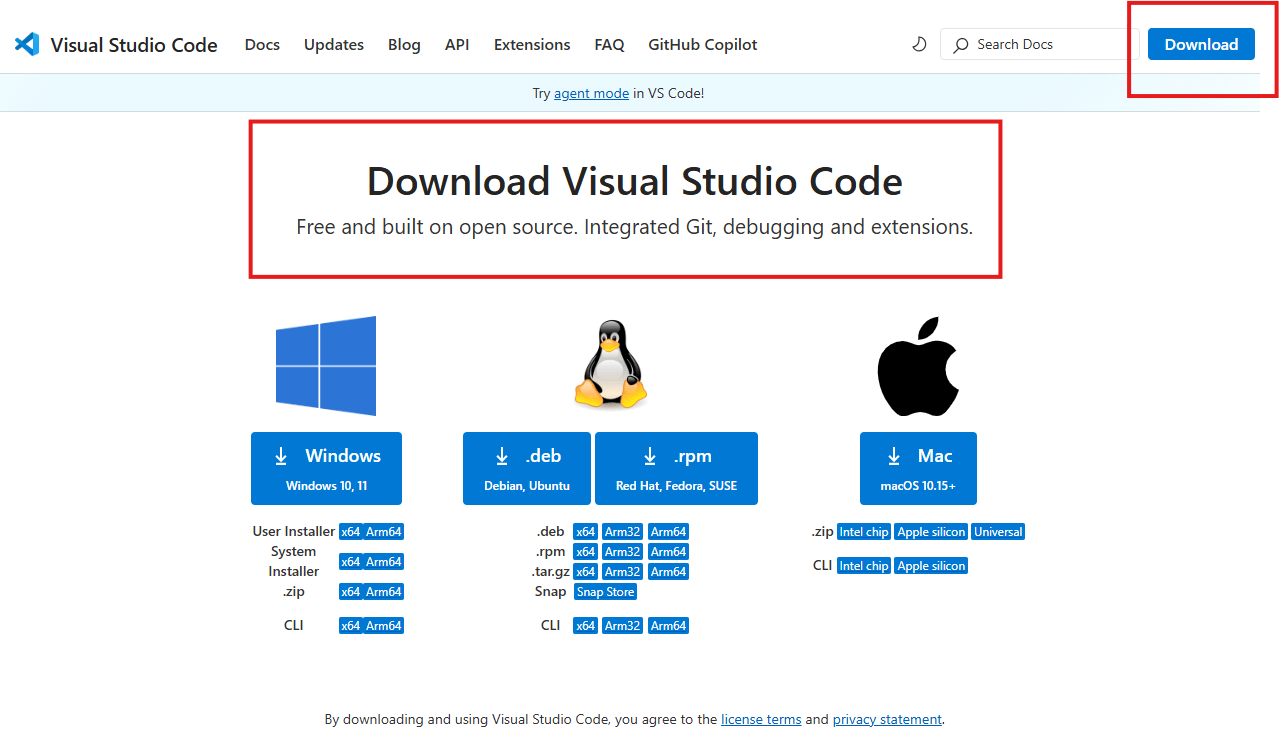
Task: Toggle the dark theme moon icon
Action: pyautogui.click(x=919, y=44)
